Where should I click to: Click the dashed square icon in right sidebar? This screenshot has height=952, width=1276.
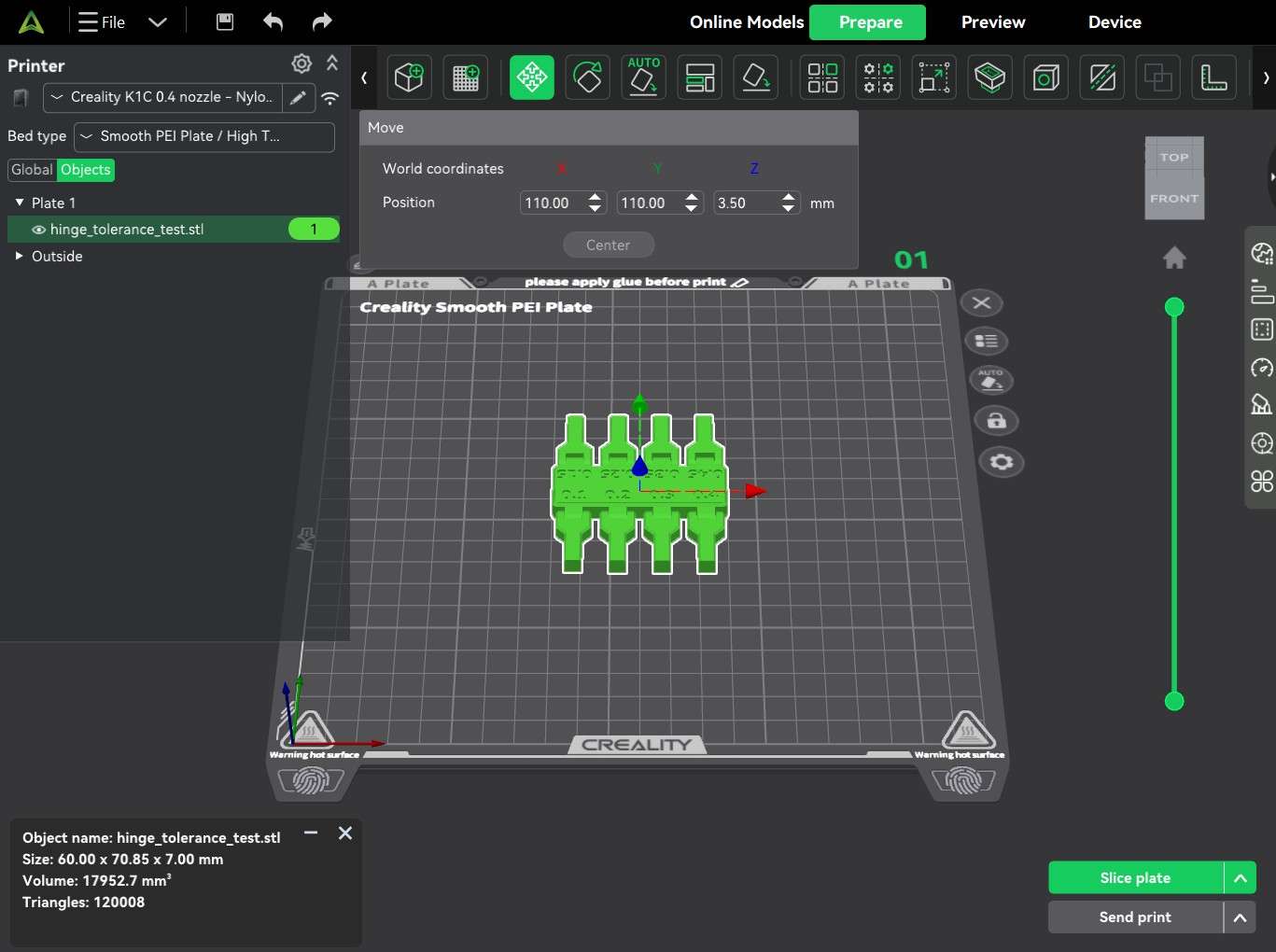[1262, 329]
